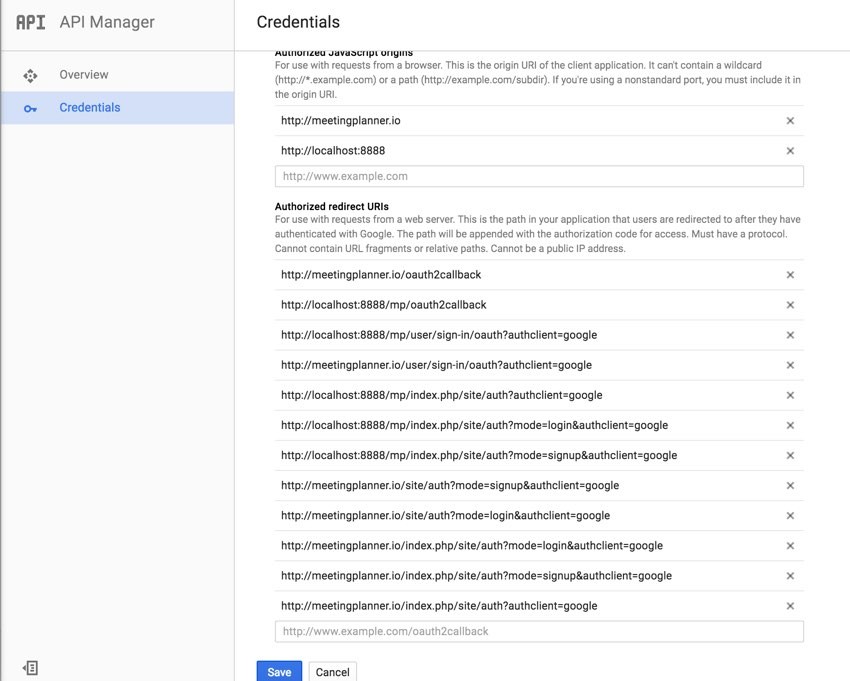850x681 pixels.
Task: Focus the new redirect URI input field
Action: click(x=539, y=632)
